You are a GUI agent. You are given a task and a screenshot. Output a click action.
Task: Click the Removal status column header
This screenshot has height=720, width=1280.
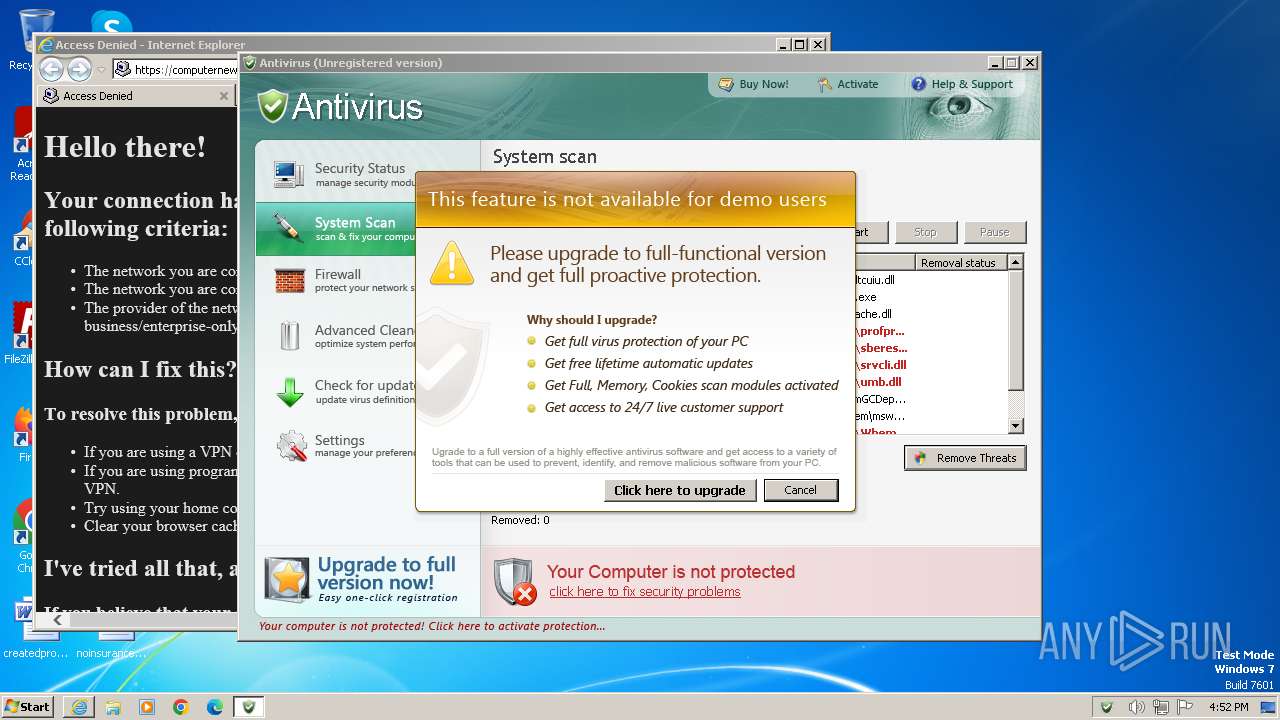(961, 263)
